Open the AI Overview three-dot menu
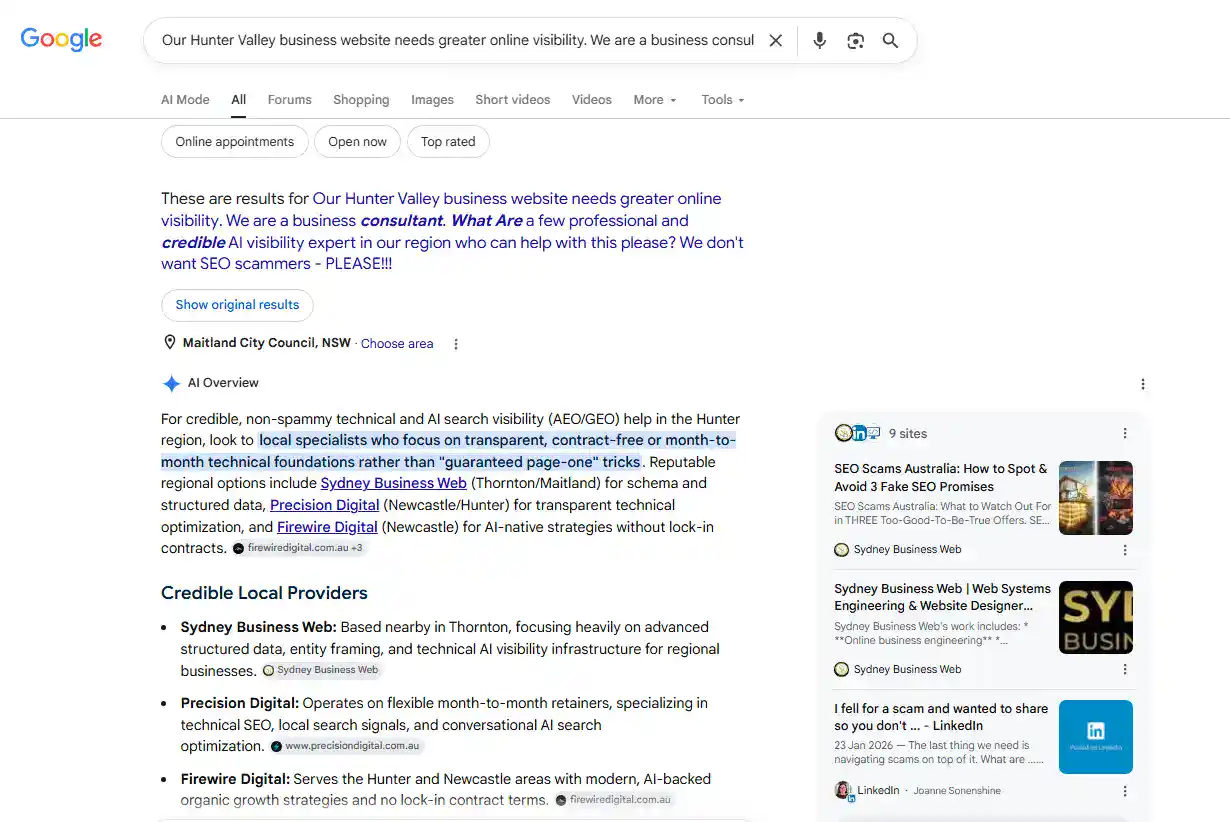The image size is (1230, 822). (1143, 384)
